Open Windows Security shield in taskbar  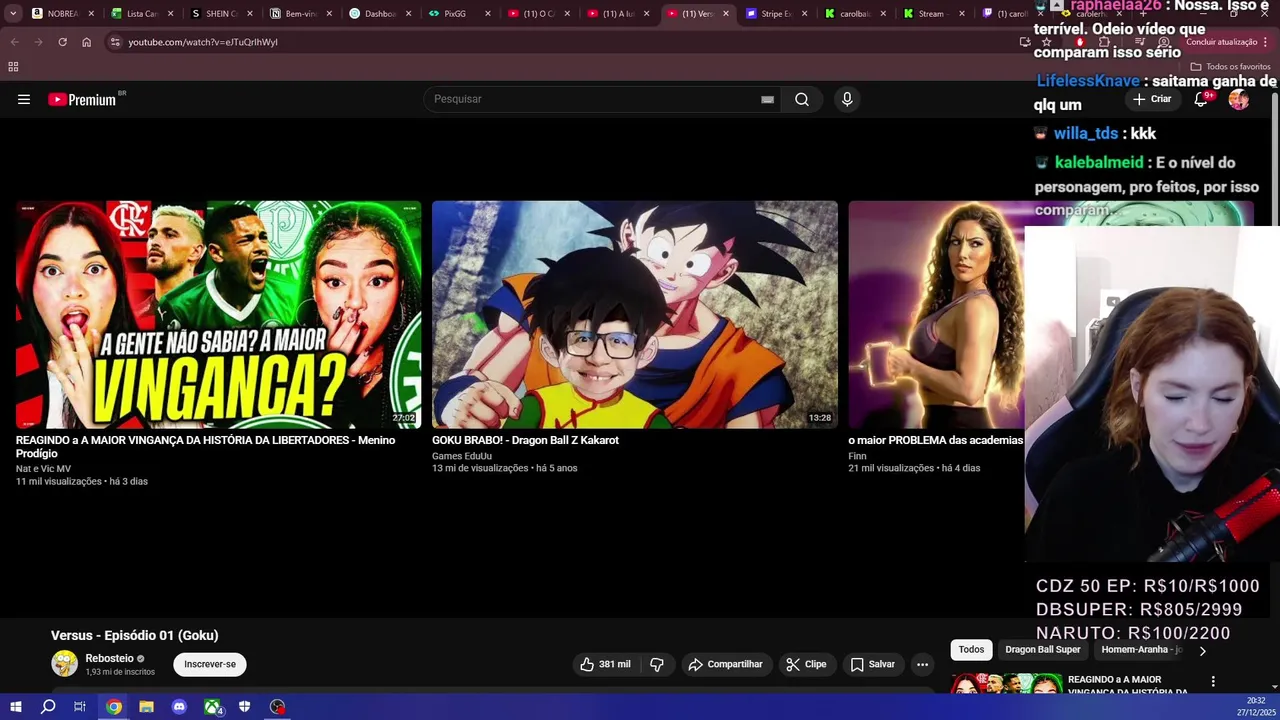(244, 707)
